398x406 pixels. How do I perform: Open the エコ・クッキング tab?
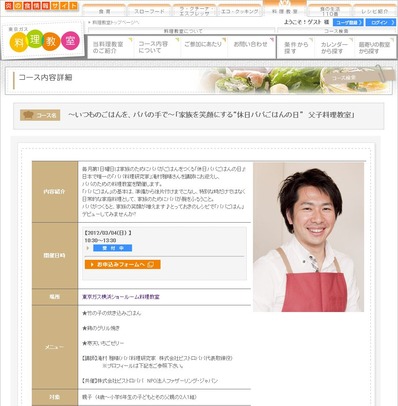(240, 11)
